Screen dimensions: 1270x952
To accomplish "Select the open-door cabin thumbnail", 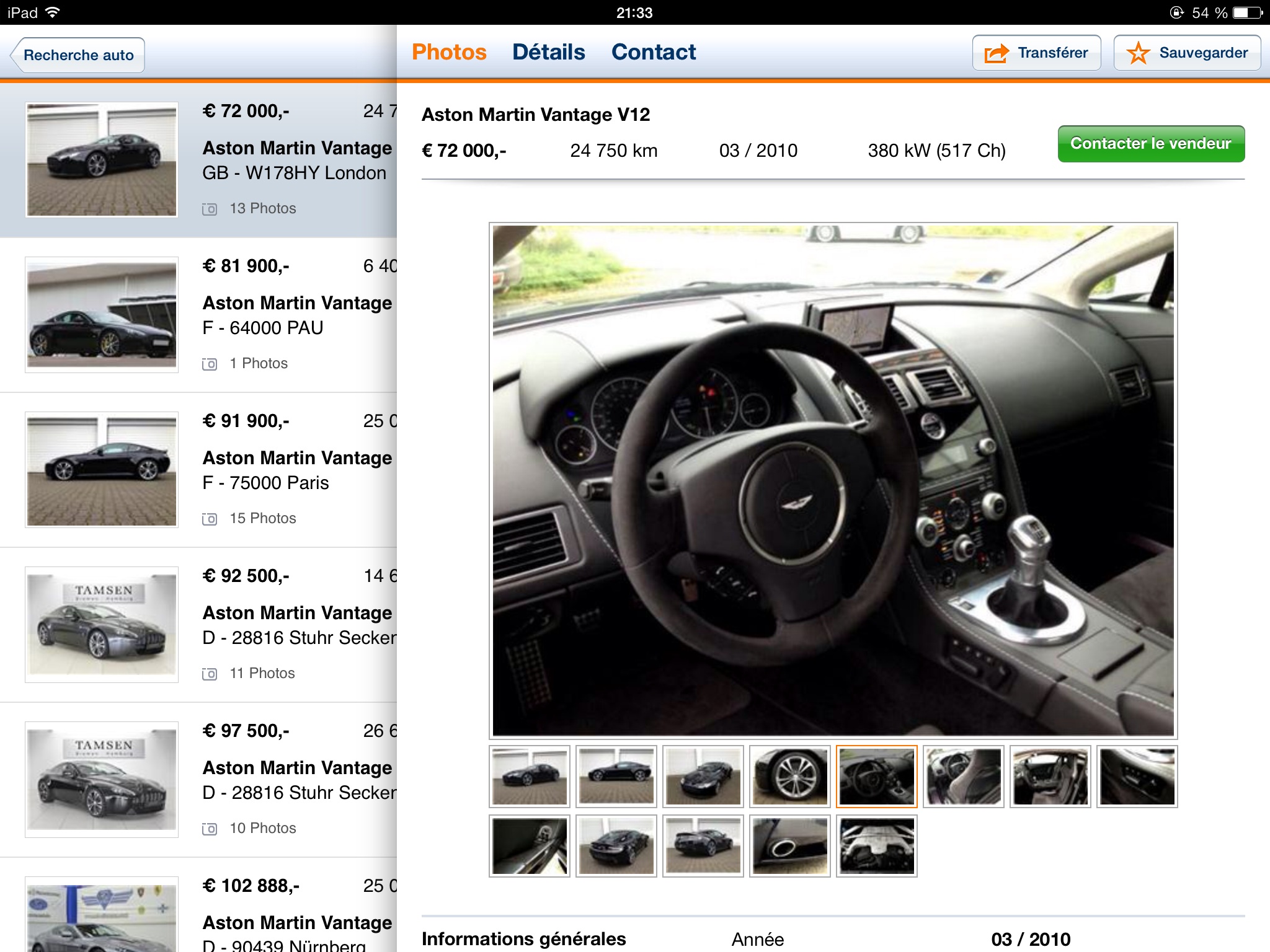I will click(1050, 777).
